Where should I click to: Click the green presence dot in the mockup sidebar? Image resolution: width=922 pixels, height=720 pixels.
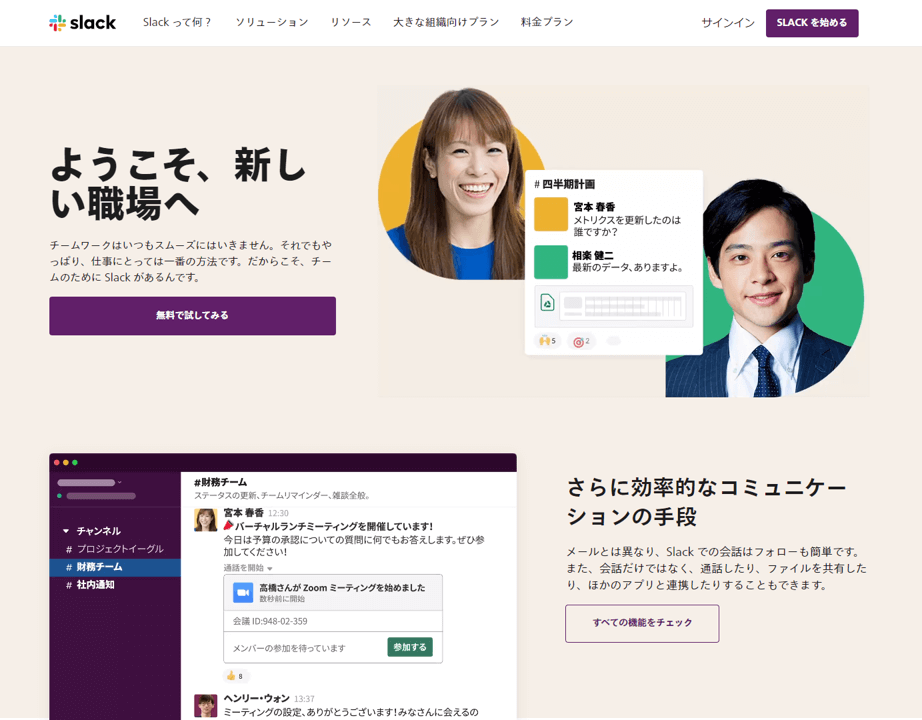click(x=57, y=497)
